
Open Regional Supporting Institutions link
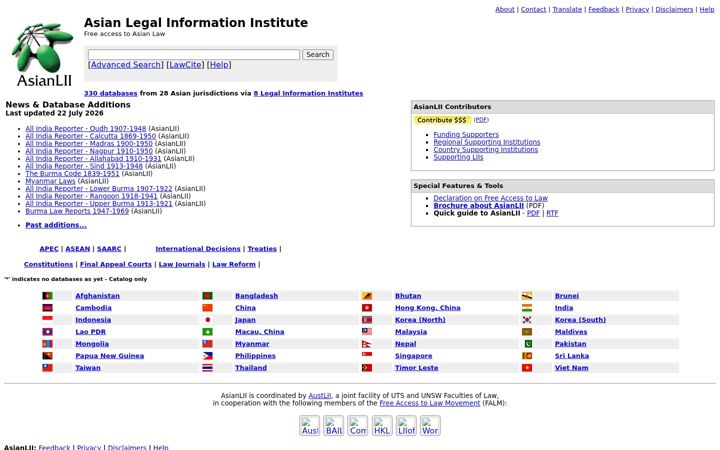coord(487,142)
